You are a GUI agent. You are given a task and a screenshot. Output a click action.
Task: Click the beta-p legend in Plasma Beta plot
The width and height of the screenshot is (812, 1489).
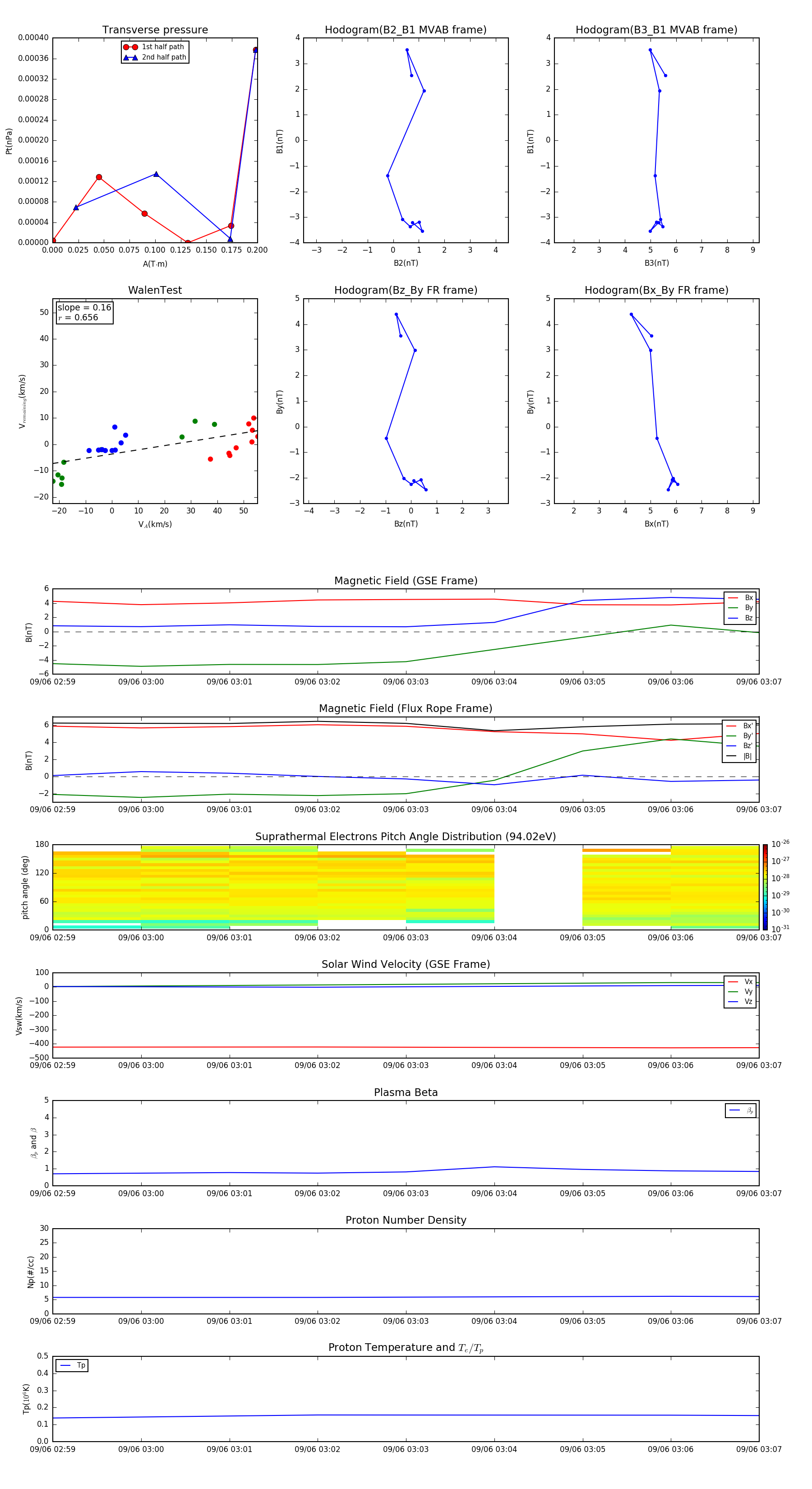[x=741, y=1110]
